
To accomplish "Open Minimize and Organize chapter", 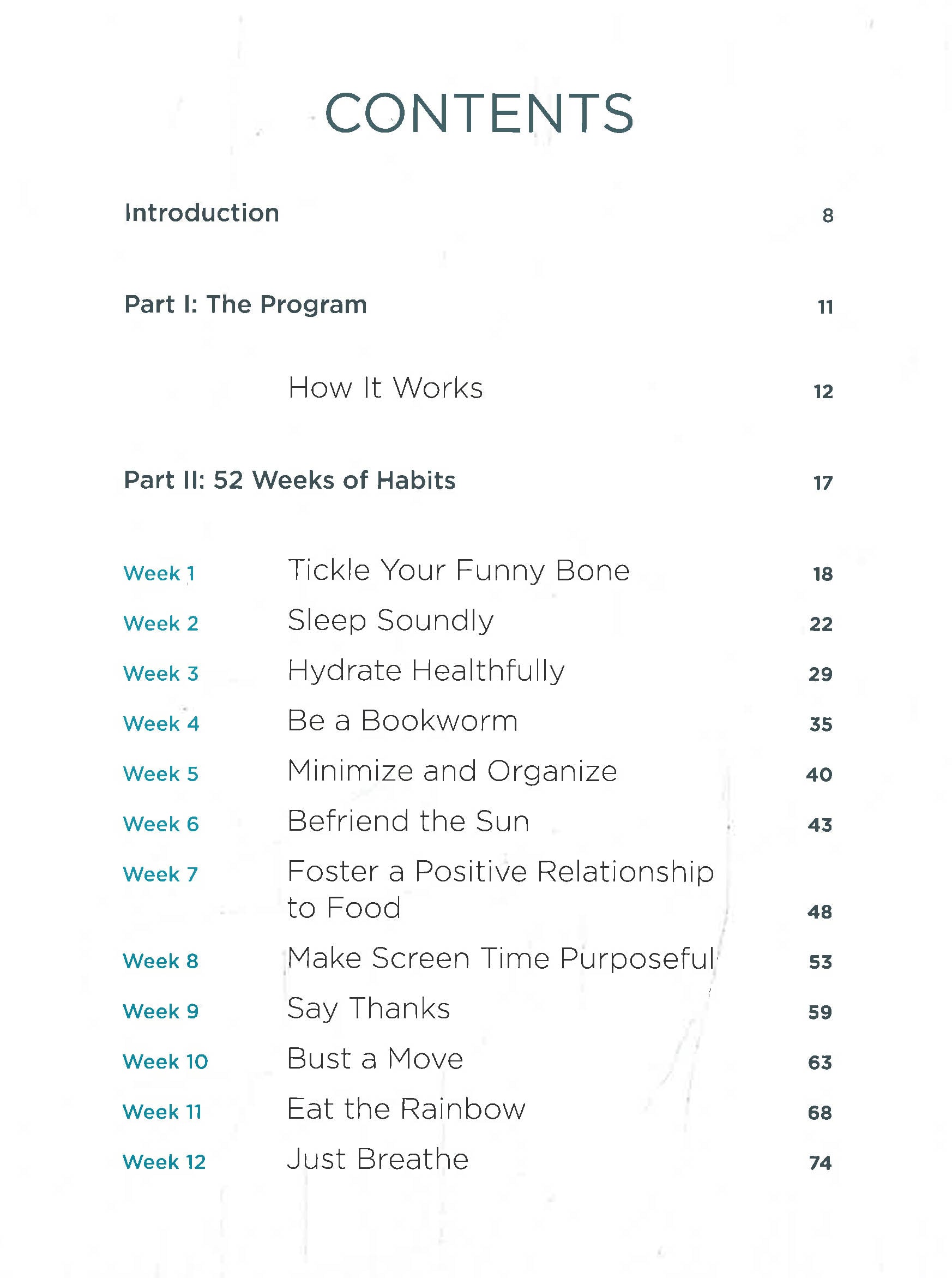I will click(x=452, y=771).
